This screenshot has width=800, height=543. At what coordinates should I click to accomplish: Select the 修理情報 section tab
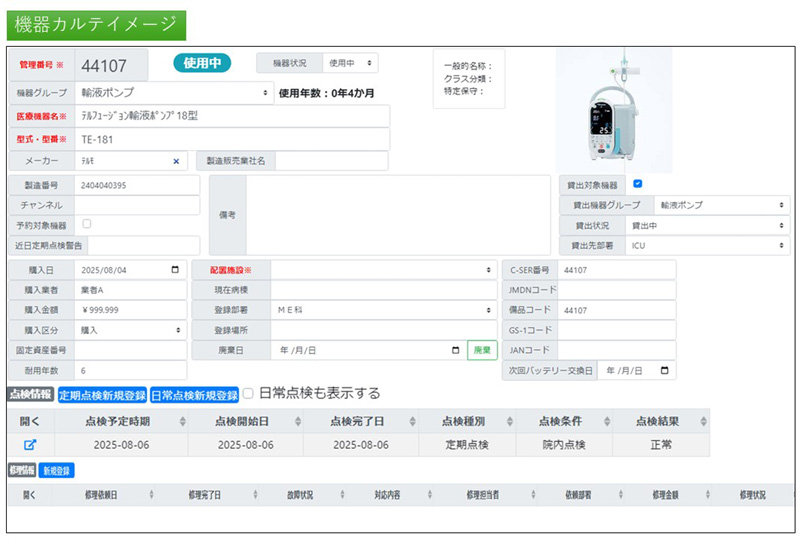21,469
